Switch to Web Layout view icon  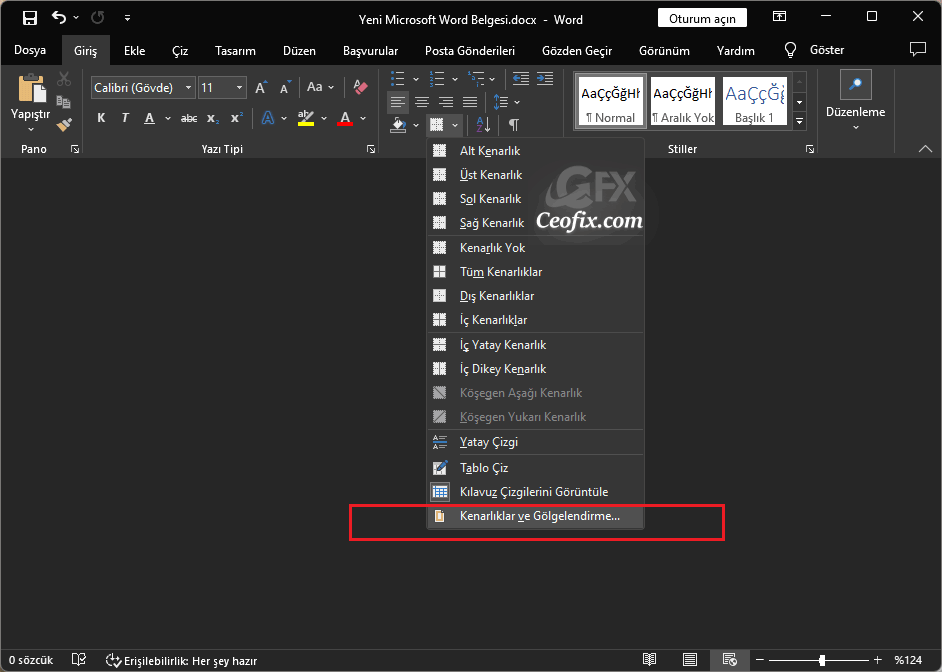click(729, 660)
